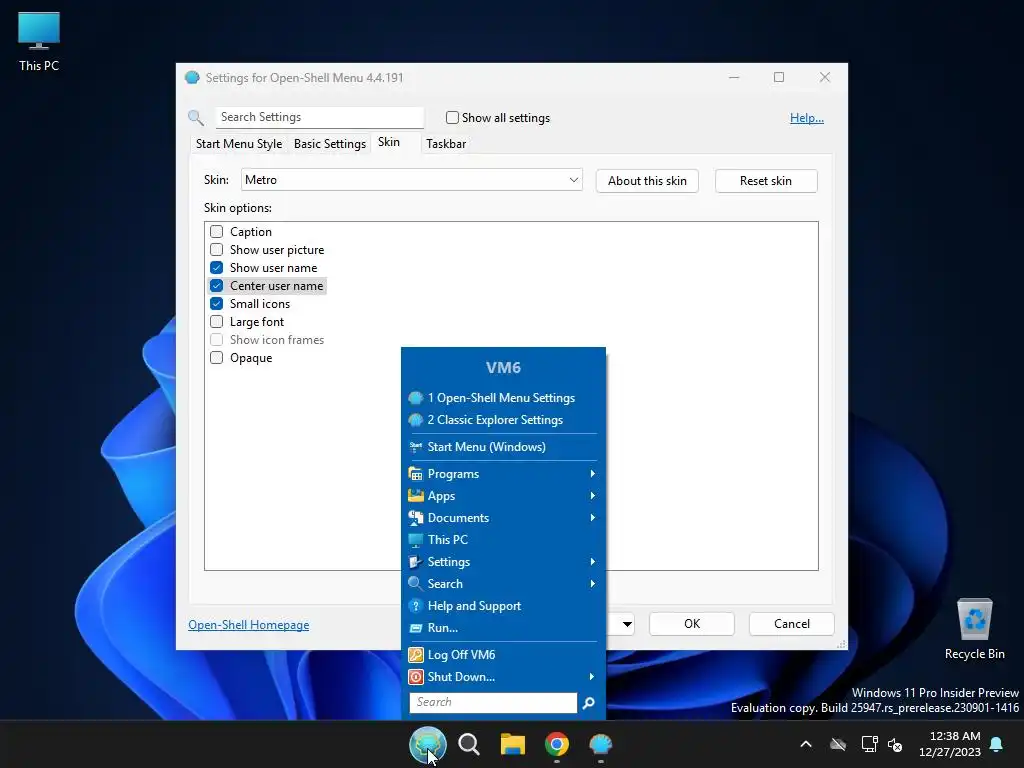Open the Help... link
The width and height of the screenshot is (1024, 768).
coord(807,118)
